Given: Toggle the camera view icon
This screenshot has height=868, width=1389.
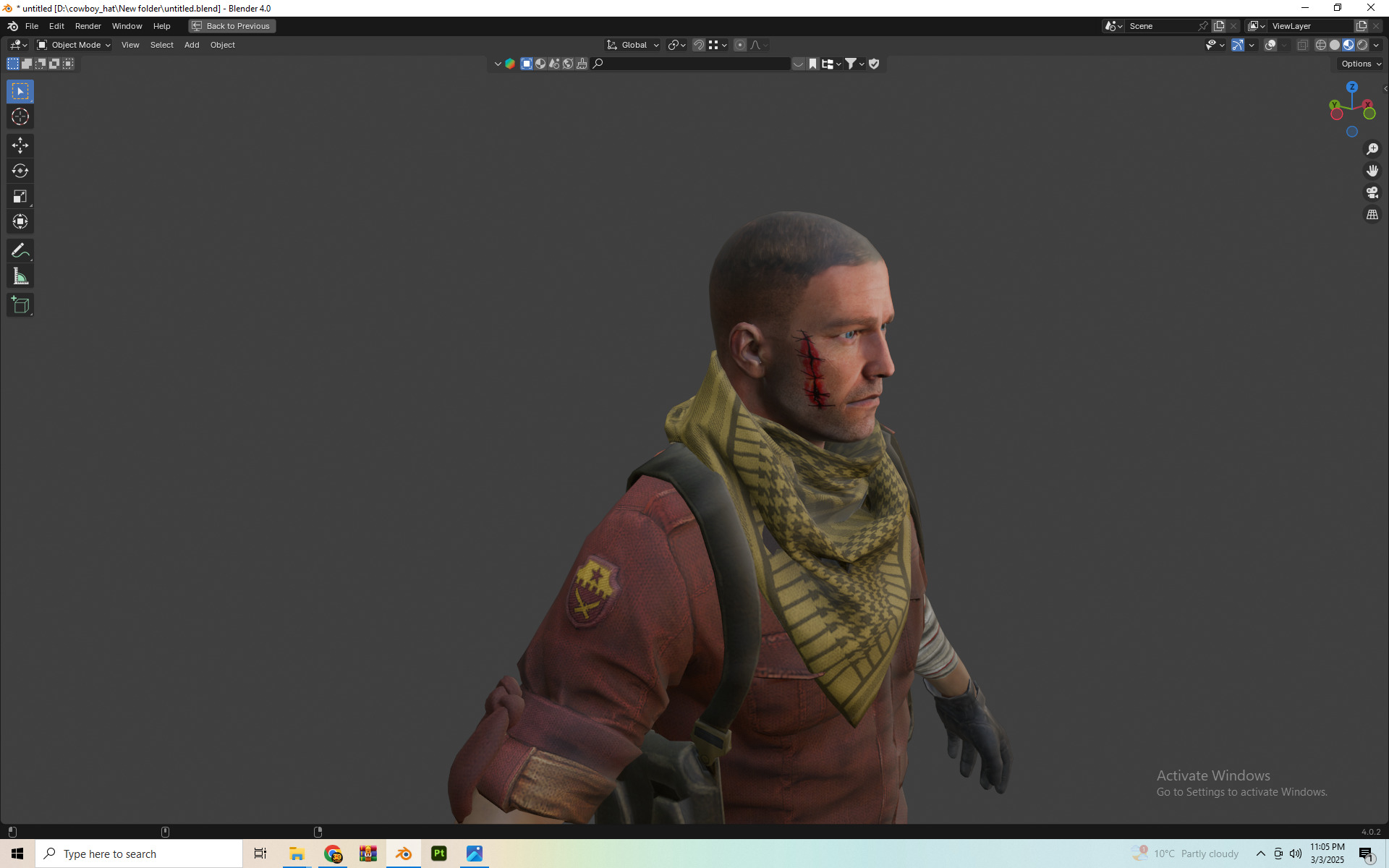Looking at the screenshot, I should 1372,192.
